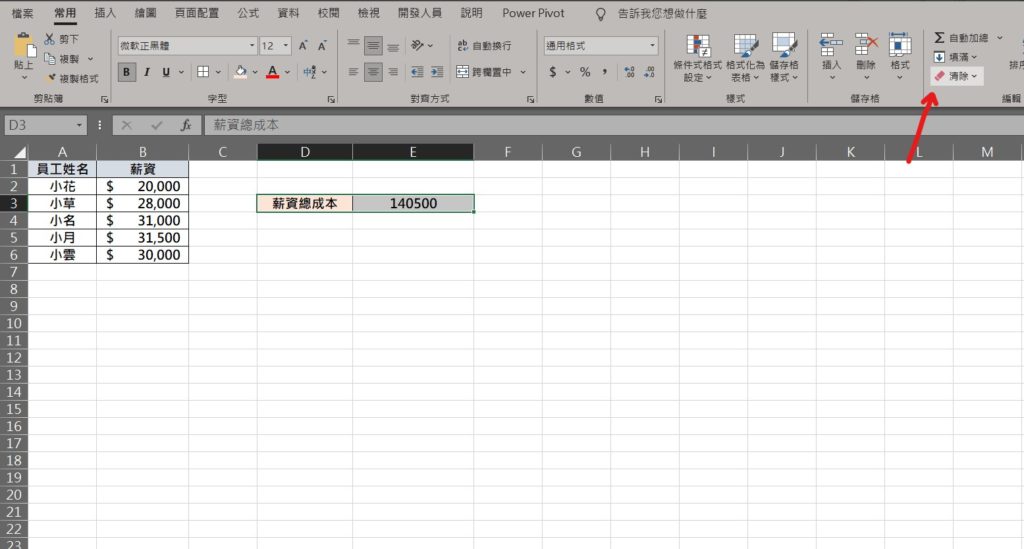Image resolution: width=1024 pixels, height=549 pixels.
Task: Toggle Bold formatting
Action: (x=127, y=72)
